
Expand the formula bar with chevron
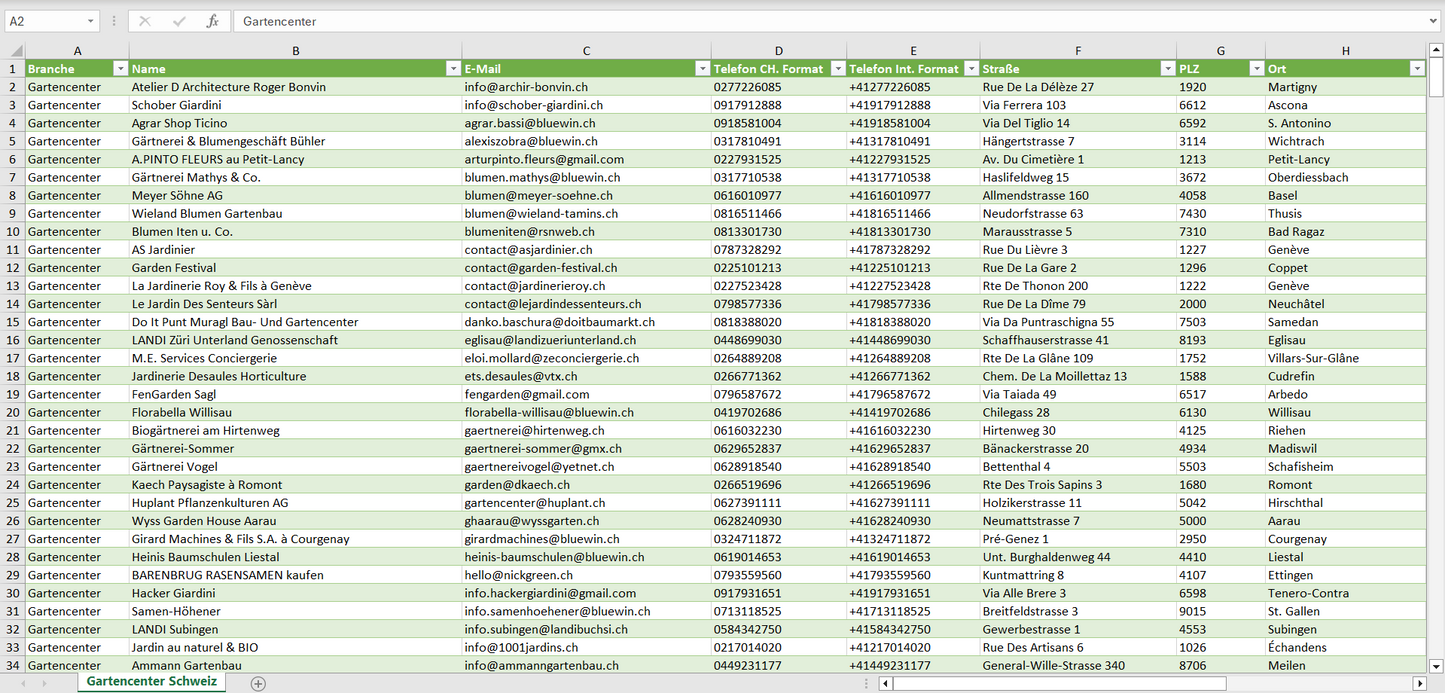point(1434,21)
